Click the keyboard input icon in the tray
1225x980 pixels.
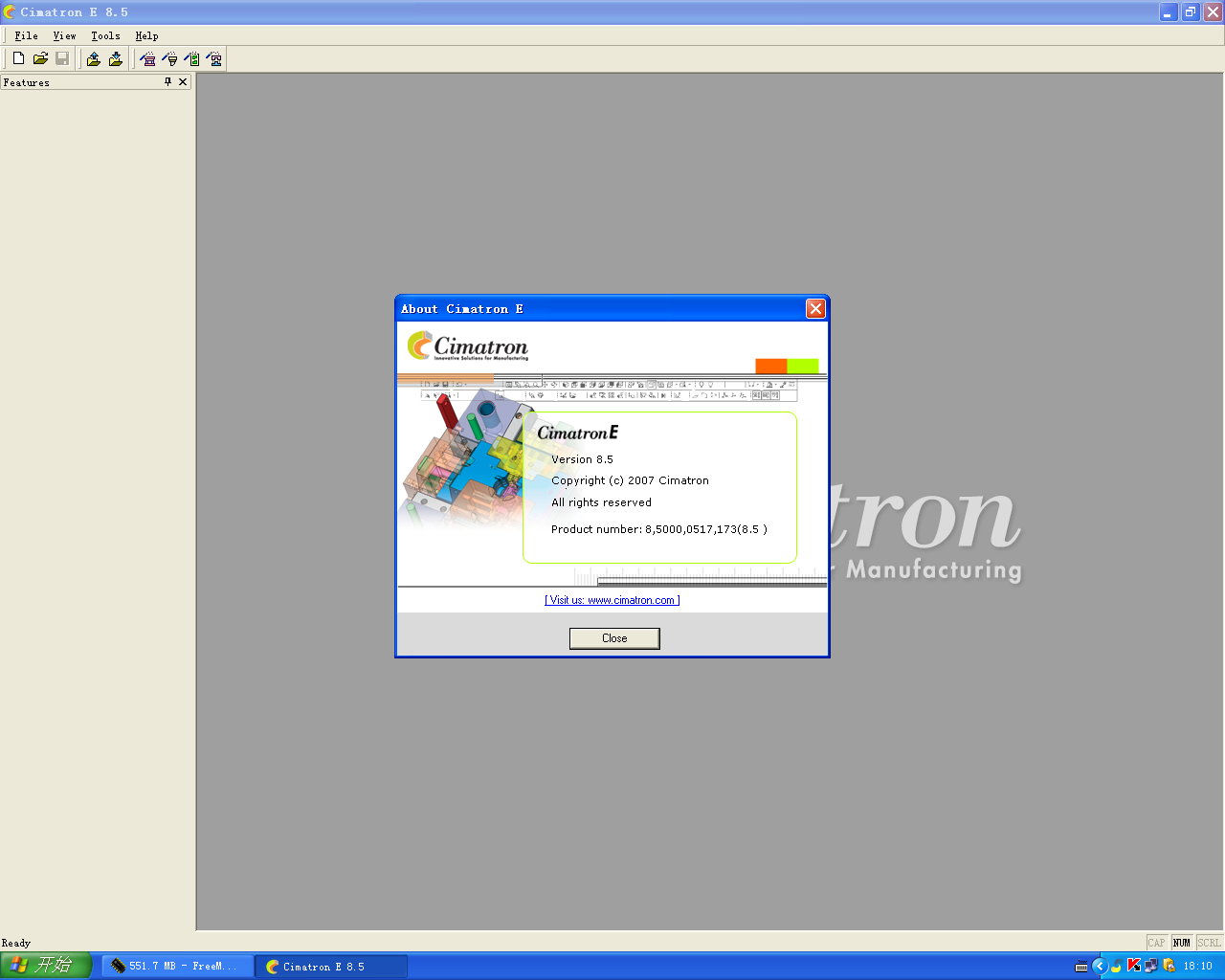point(1081,967)
